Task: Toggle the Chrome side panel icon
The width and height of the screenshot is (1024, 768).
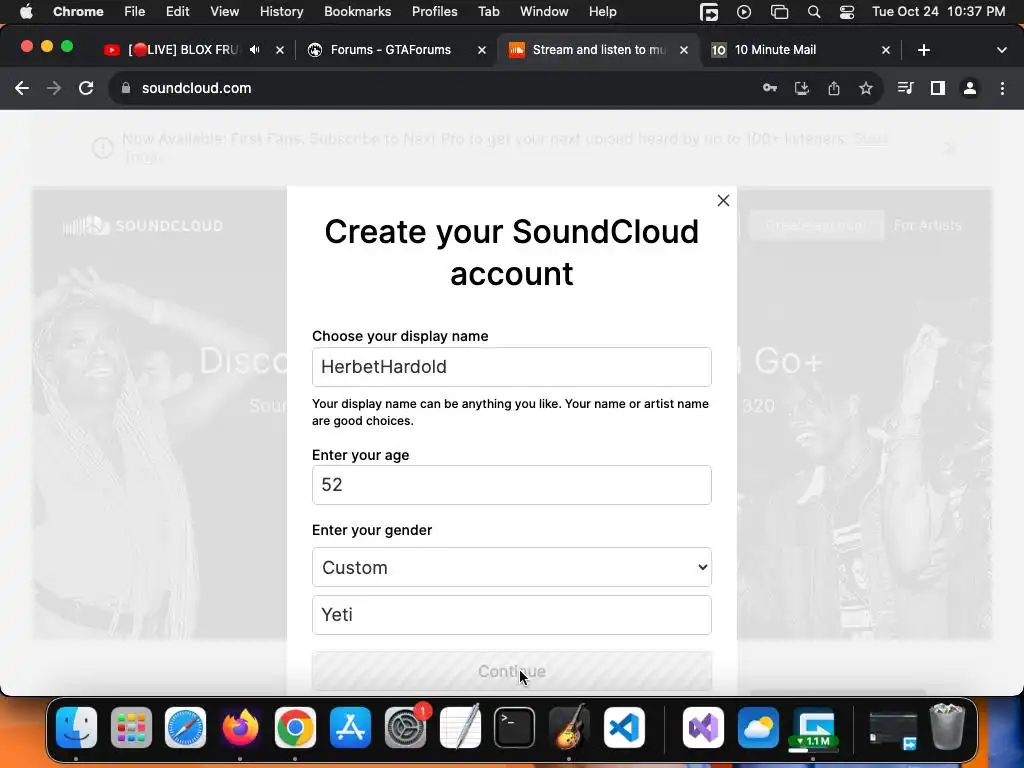Action: [938, 88]
